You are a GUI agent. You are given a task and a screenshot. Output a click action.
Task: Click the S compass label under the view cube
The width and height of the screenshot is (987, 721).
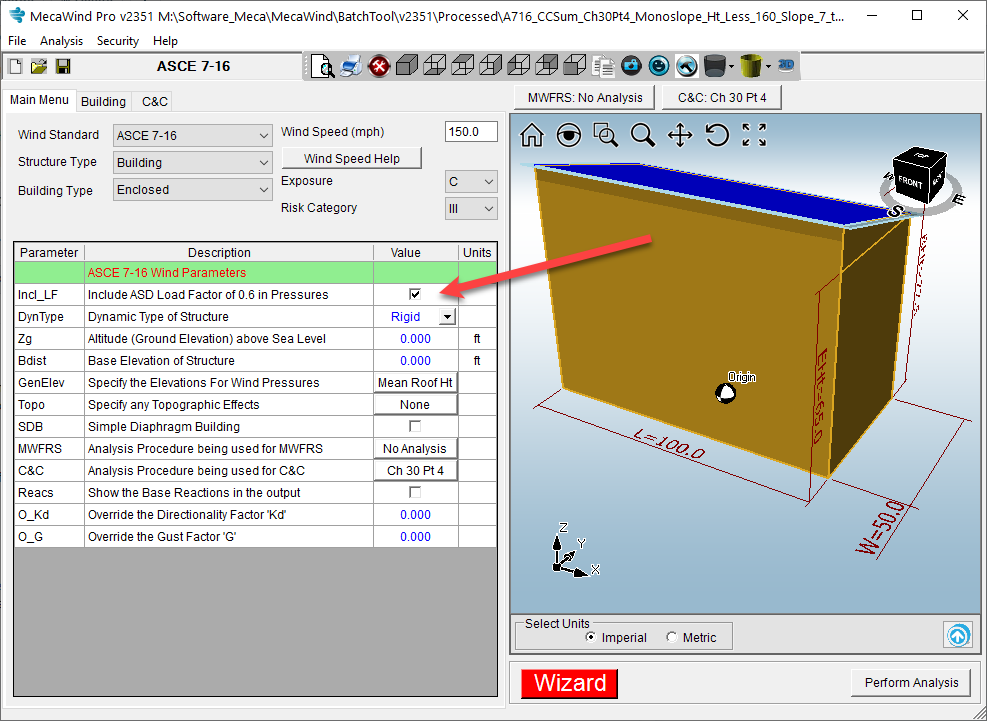894,212
